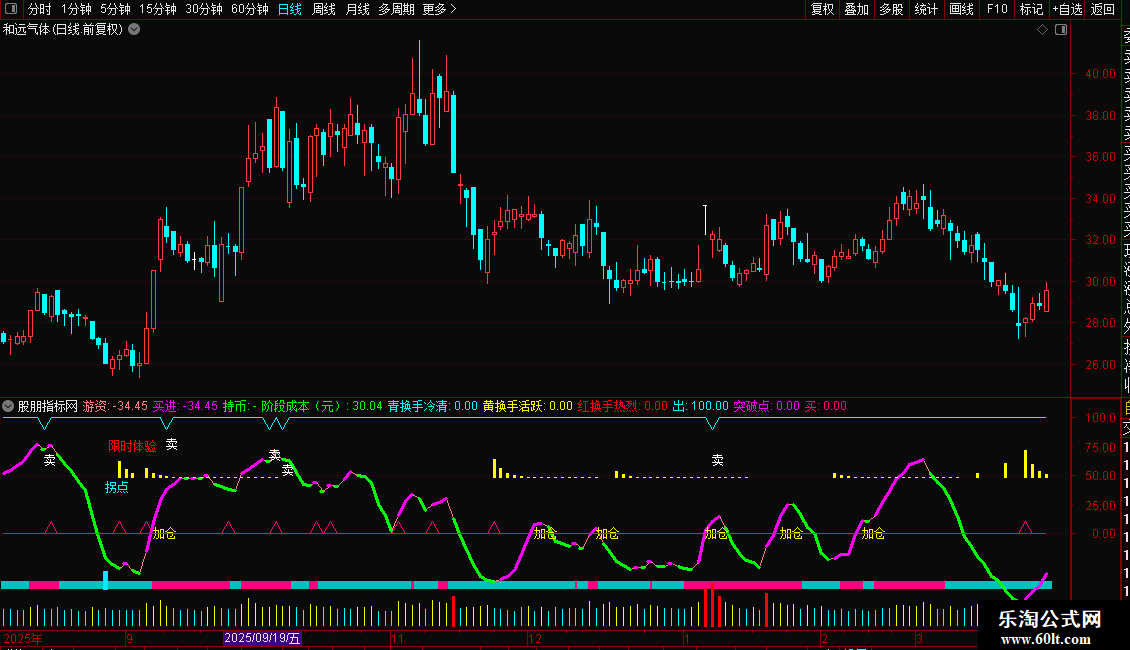Open the 复权 menu
Screen dimensions: 1130x650
(822, 9)
